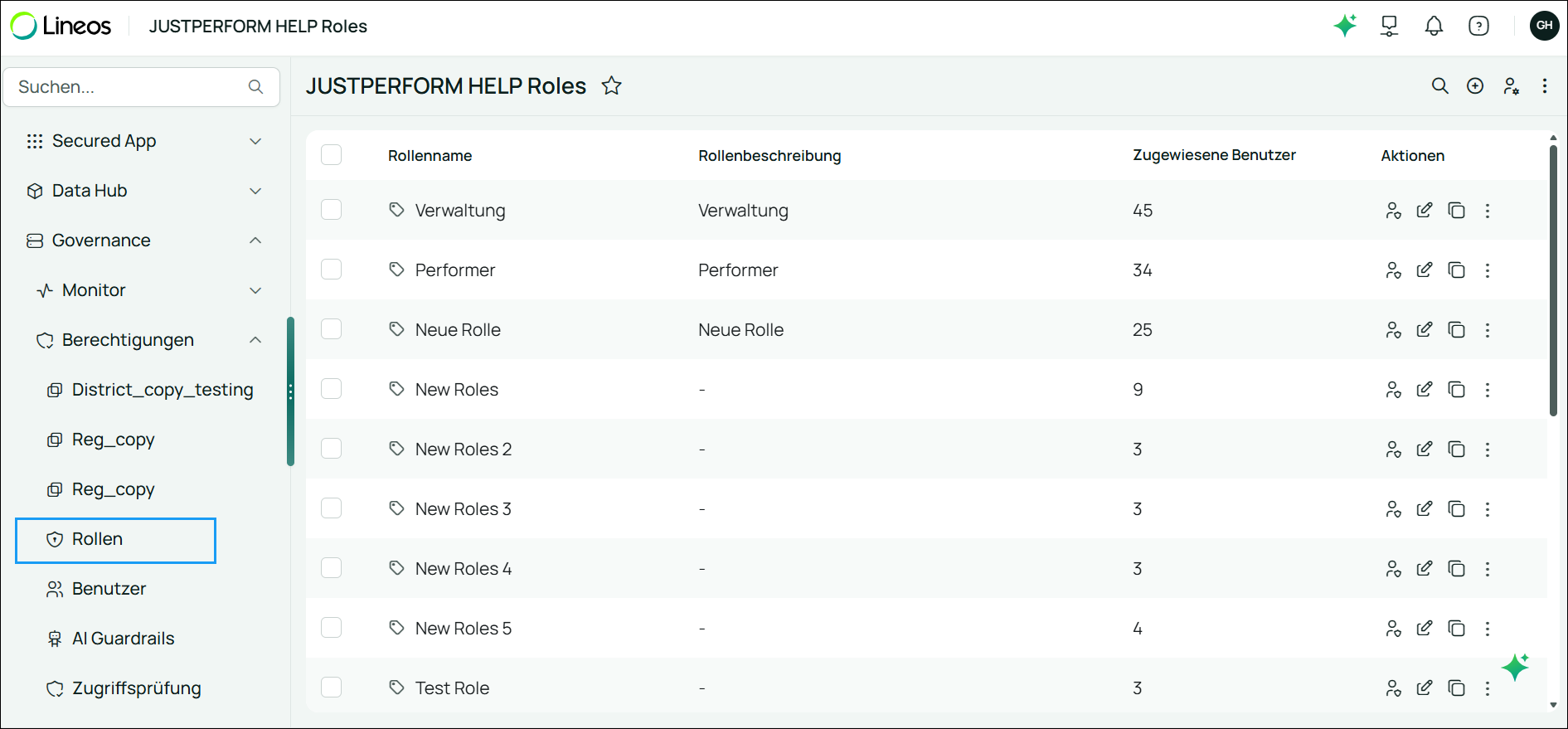
Task: Open the GH user avatar menu
Action: pos(1544,26)
